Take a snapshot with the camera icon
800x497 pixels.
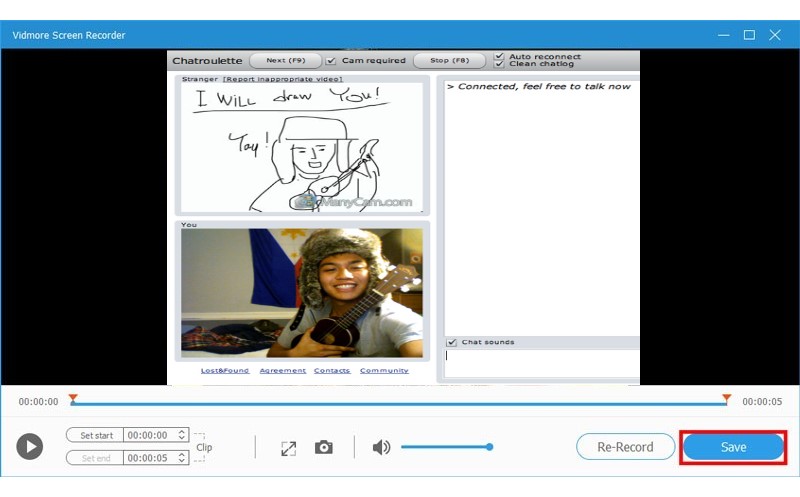[324, 447]
